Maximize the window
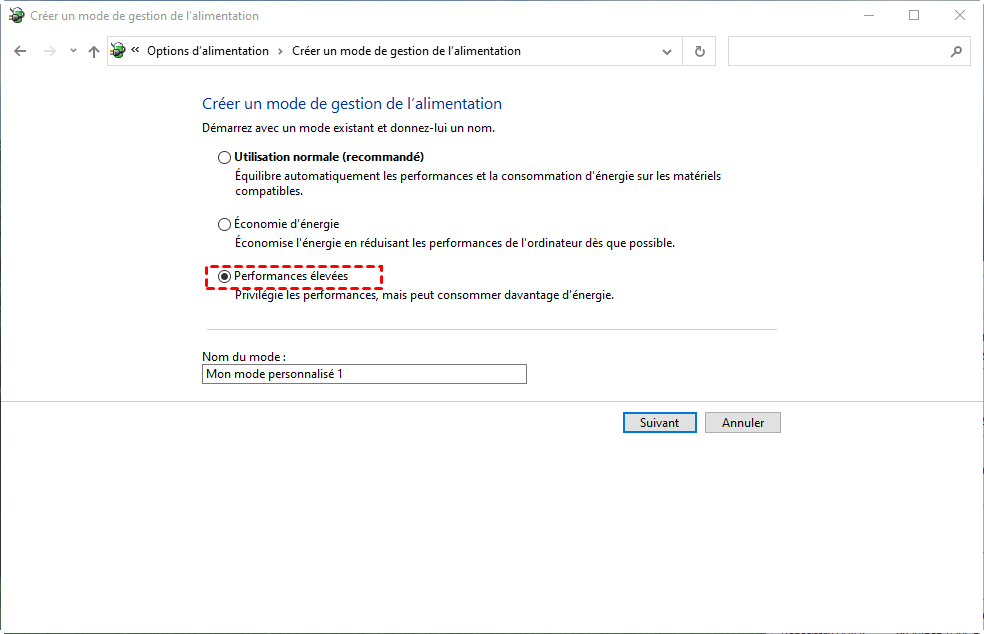Viewport: 984px width, 634px height. pos(914,15)
